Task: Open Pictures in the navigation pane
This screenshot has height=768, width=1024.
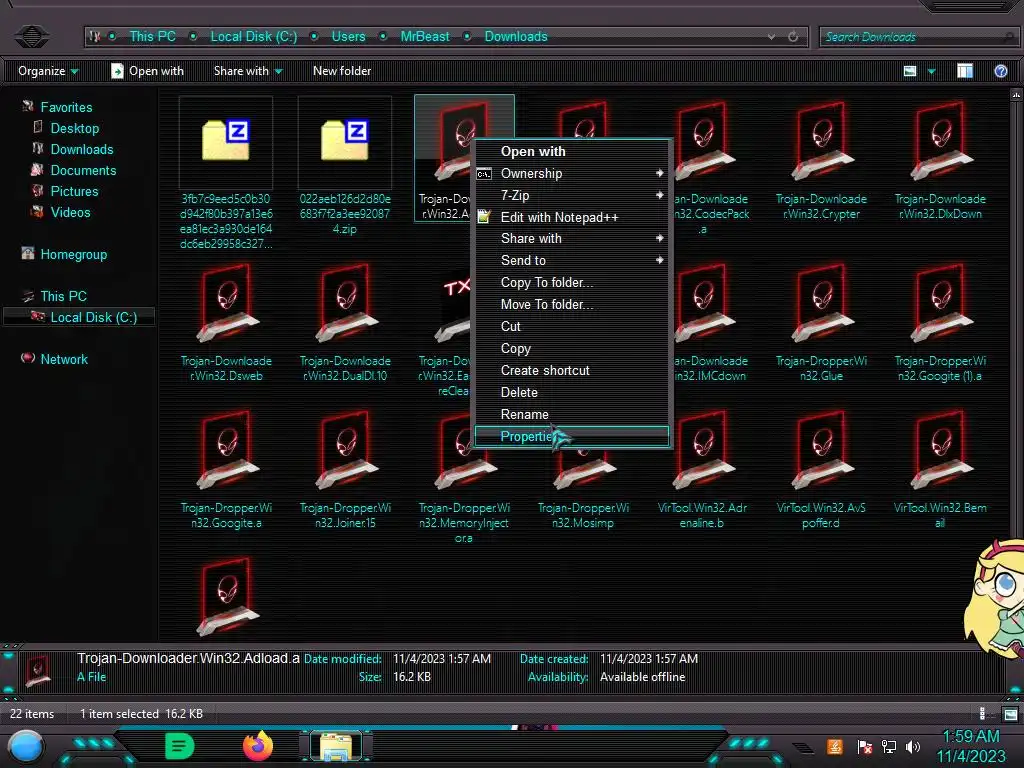Action: pyautogui.click(x=74, y=191)
